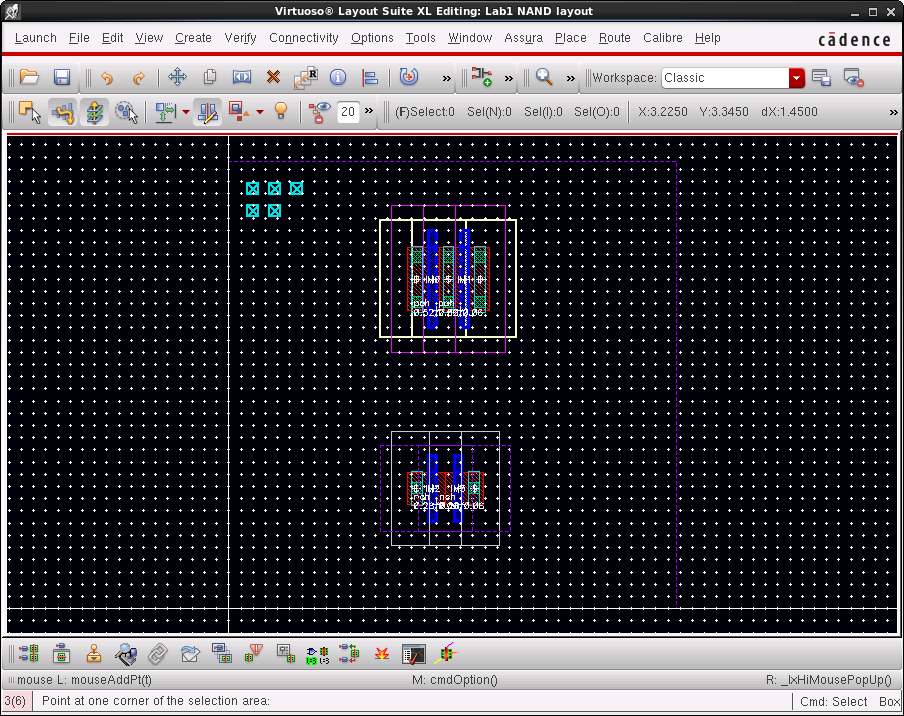Click the red explosion flatten icon
904x716 pixels.
pos(382,654)
